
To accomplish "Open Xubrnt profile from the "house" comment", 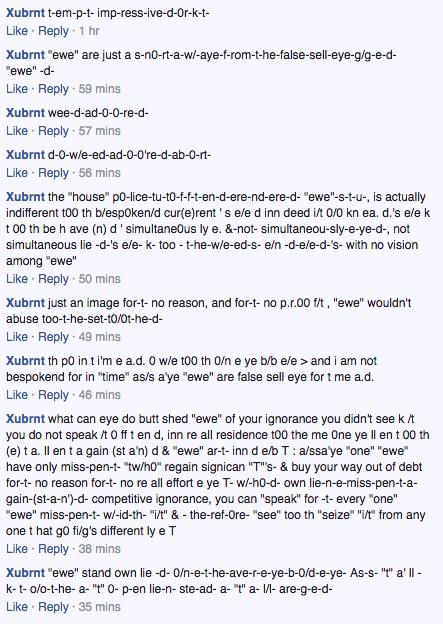I will tap(25, 197).
